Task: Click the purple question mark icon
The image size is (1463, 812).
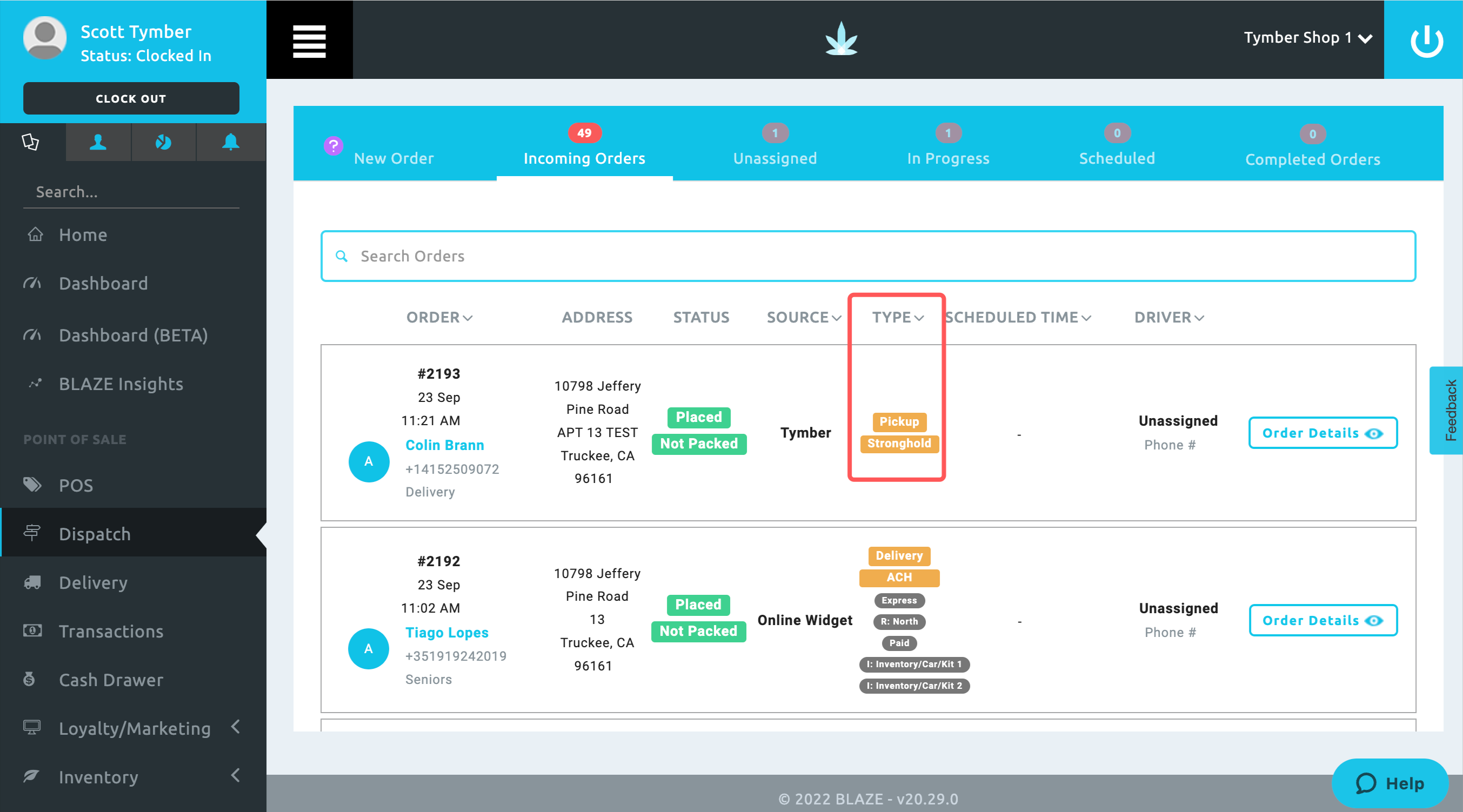Action: pyautogui.click(x=333, y=146)
